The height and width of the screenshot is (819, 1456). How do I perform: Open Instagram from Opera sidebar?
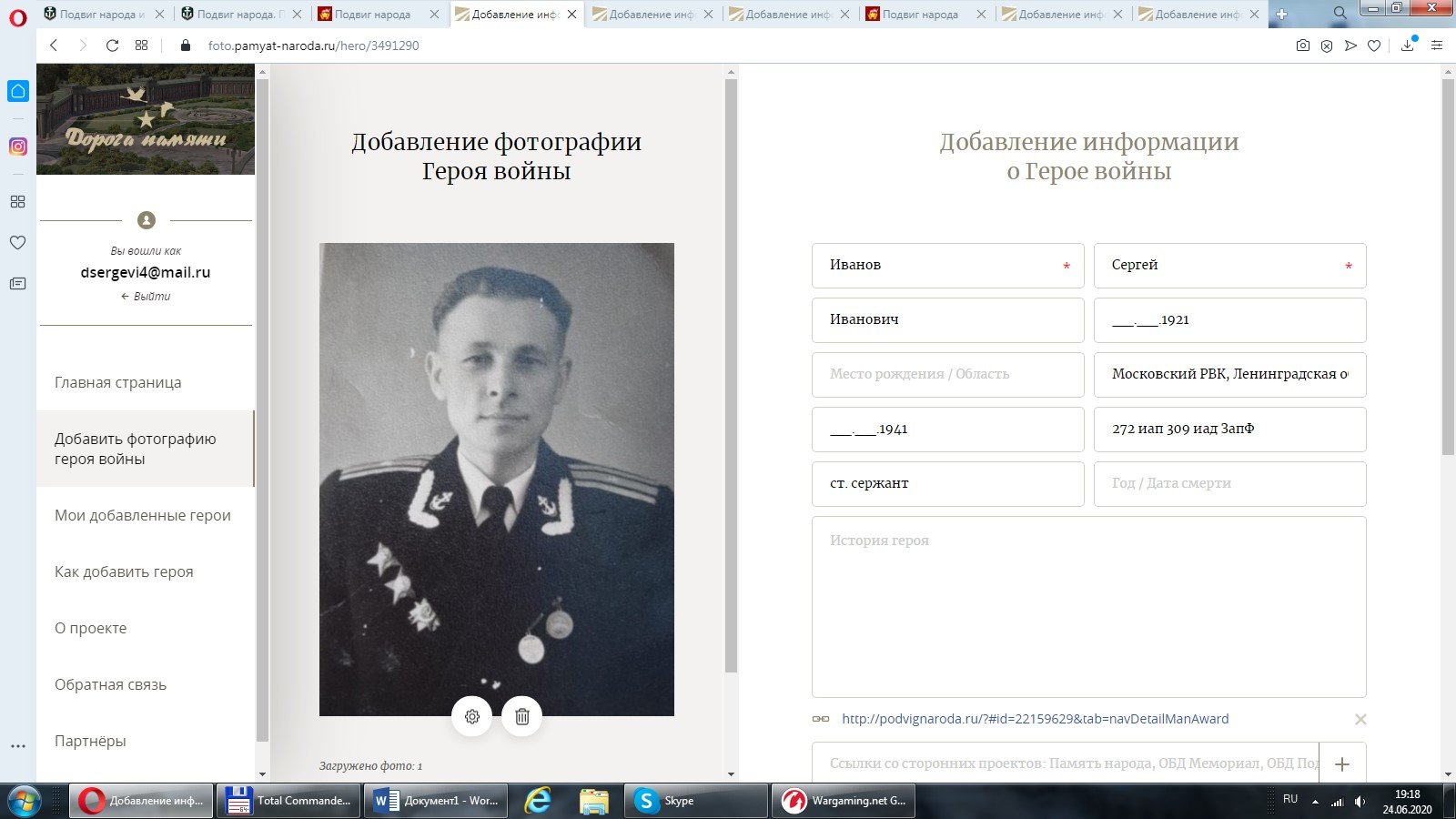point(18,147)
